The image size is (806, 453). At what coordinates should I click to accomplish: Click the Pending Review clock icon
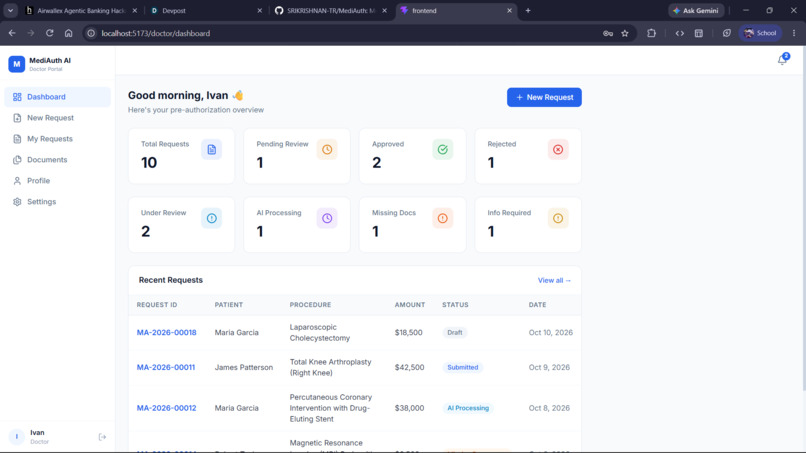coord(327,150)
